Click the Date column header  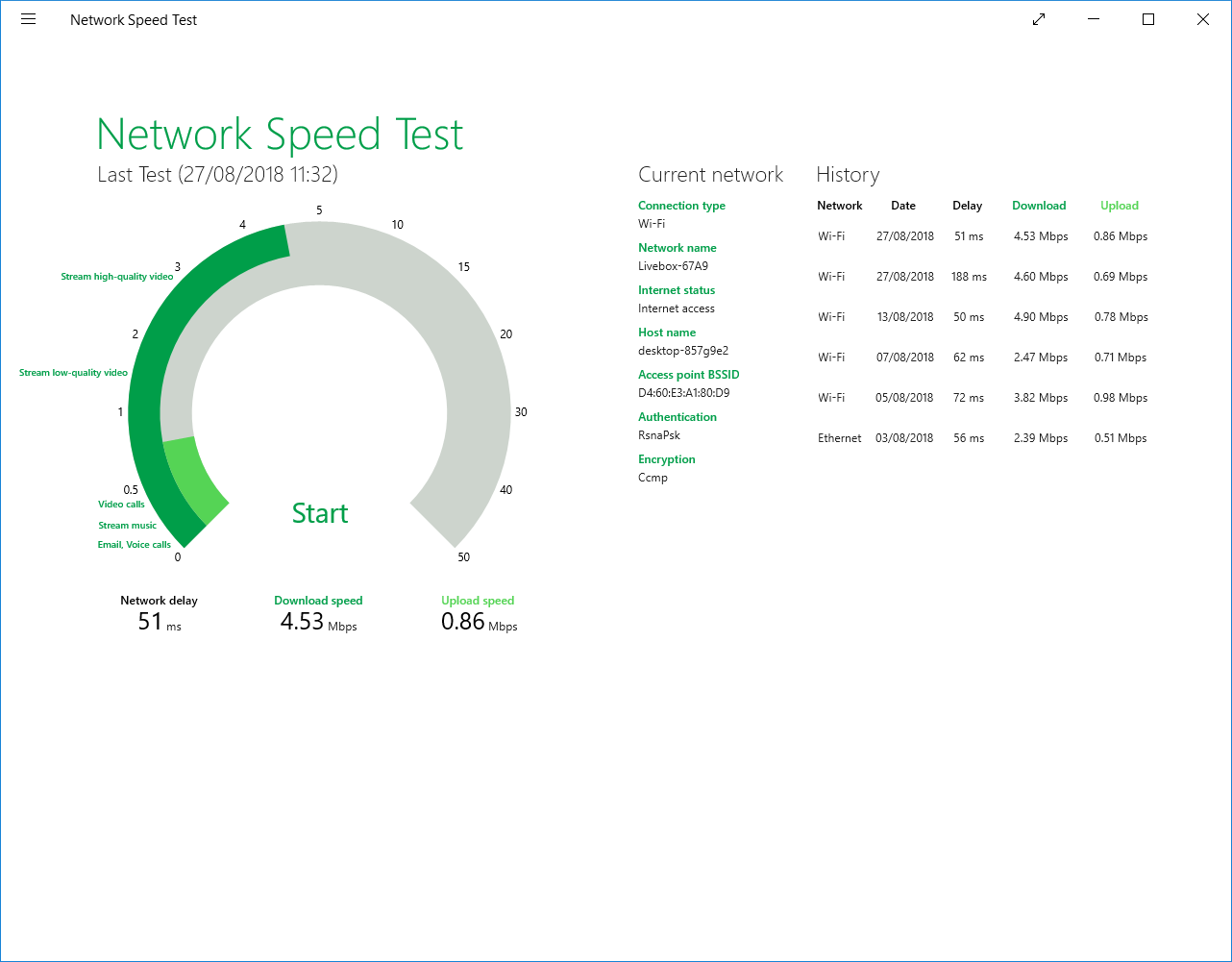[x=903, y=205]
